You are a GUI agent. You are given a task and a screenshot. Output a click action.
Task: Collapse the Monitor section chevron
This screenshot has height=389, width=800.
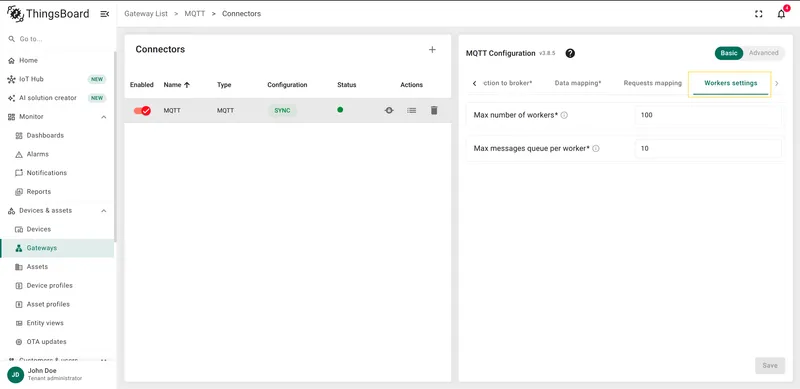coord(104,117)
